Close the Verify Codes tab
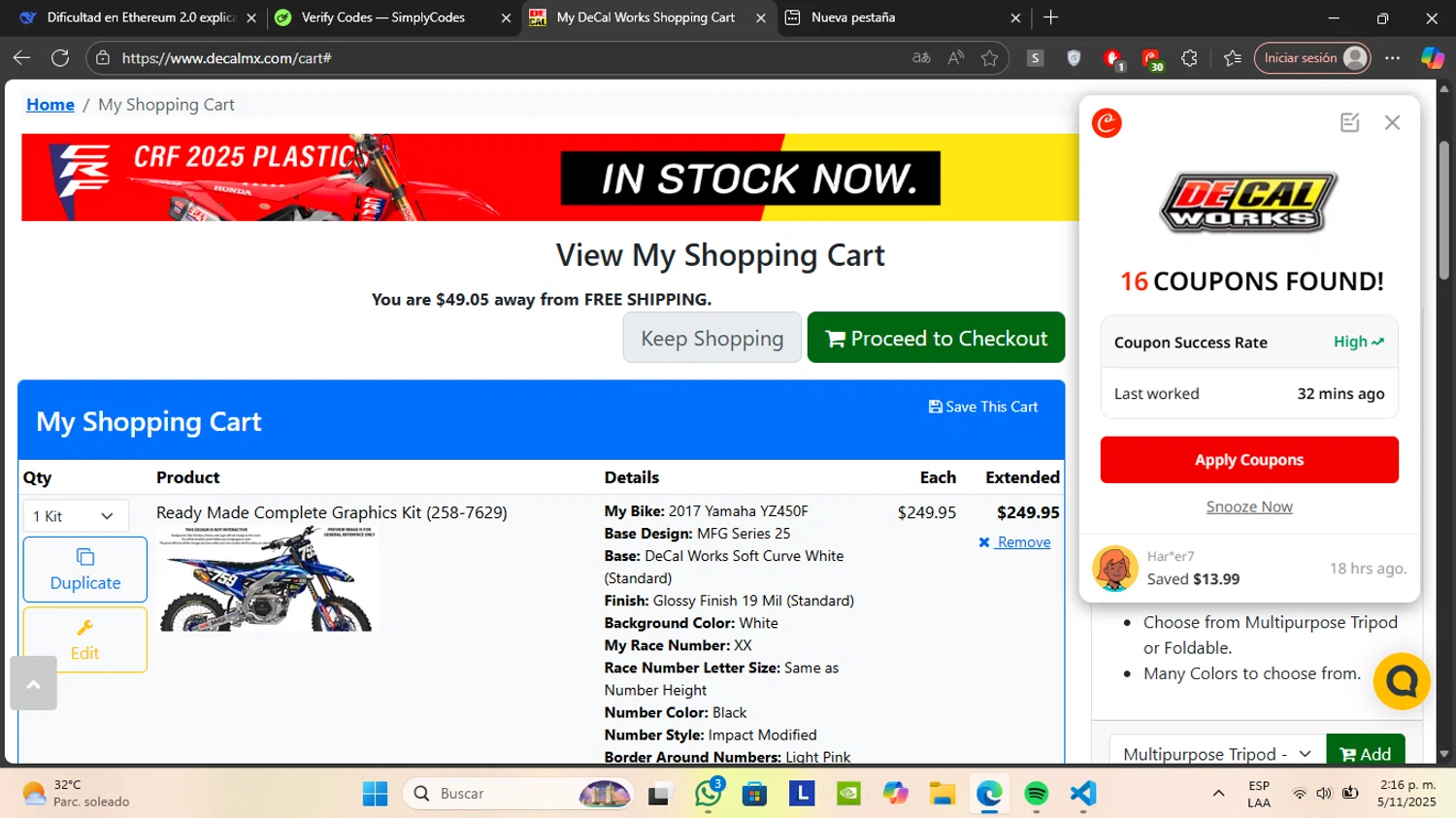This screenshot has width=1456, height=818. pyautogui.click(x=506, y=17)
